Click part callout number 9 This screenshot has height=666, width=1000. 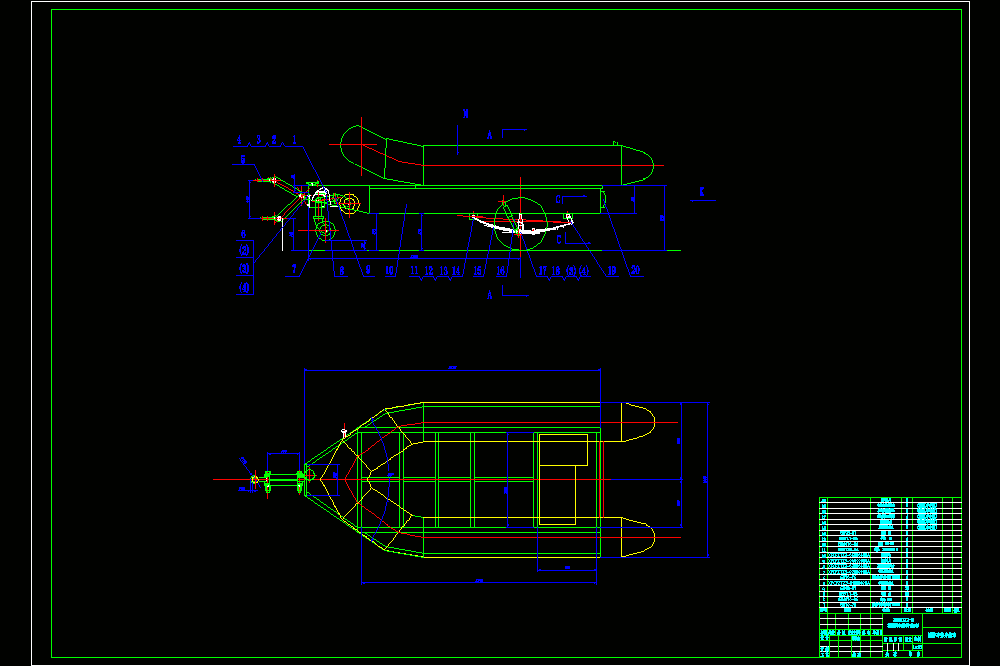coord(368,270)
